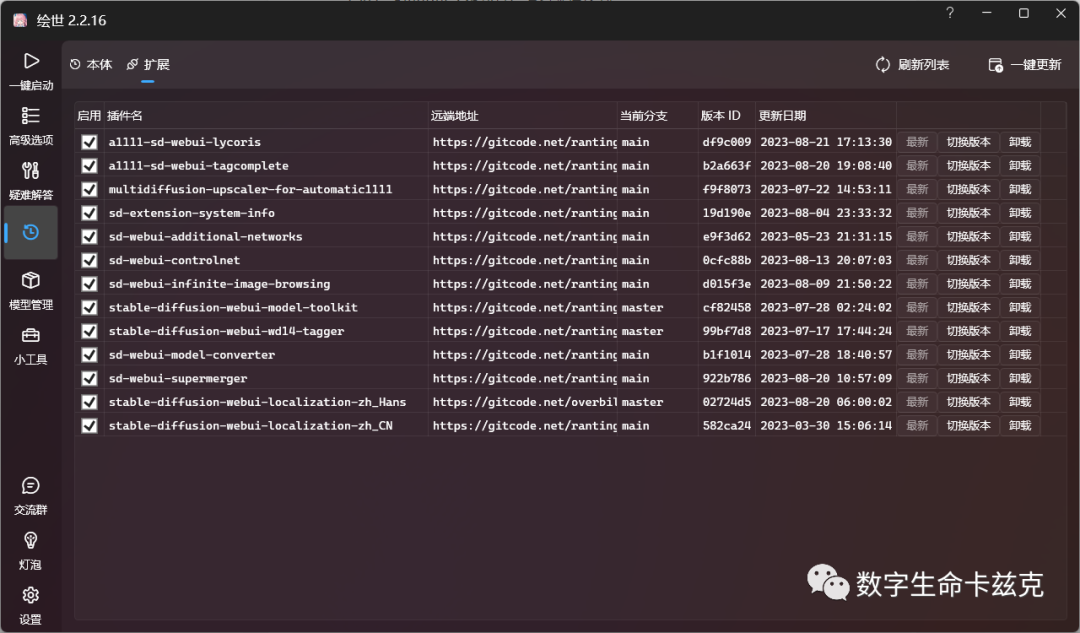Click 卸载 for stable-diffusion-webui-localization-zh_Hans
1080x633 pixels.
pyautogui.click(x=1020, y=402)
